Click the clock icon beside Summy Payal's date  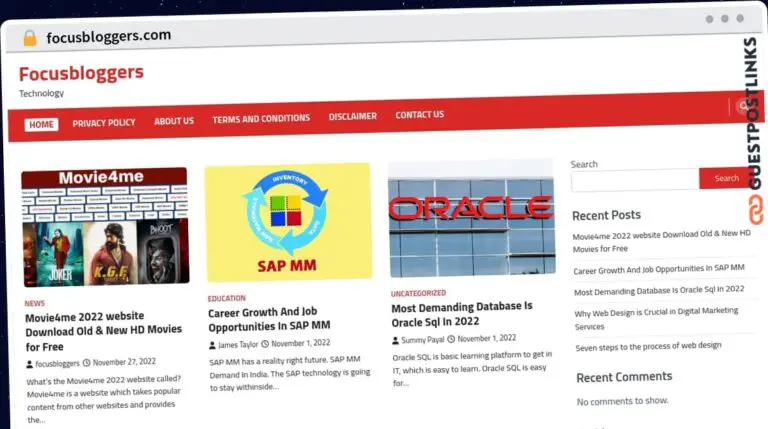point(451,339)
